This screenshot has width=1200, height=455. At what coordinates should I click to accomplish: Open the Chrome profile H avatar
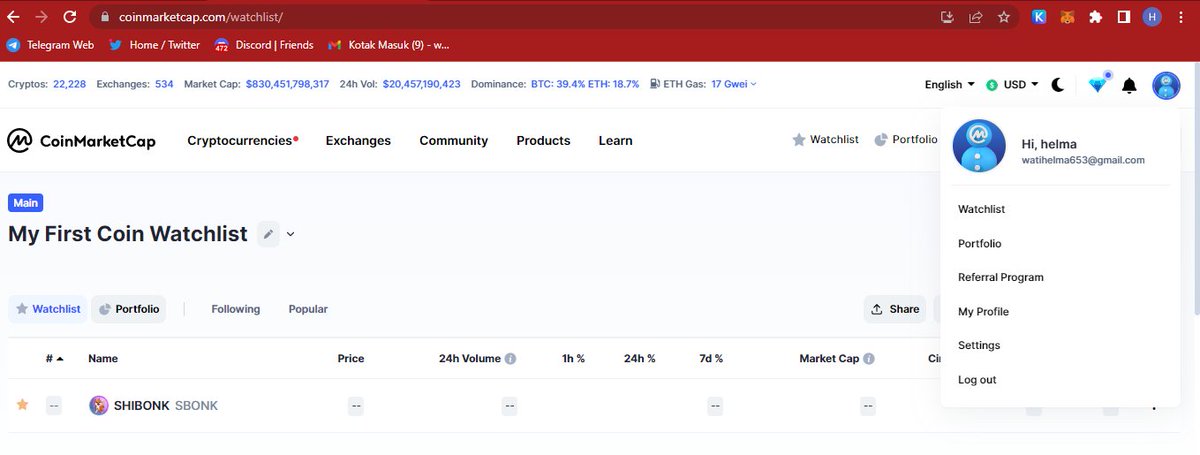(1153, 17)
